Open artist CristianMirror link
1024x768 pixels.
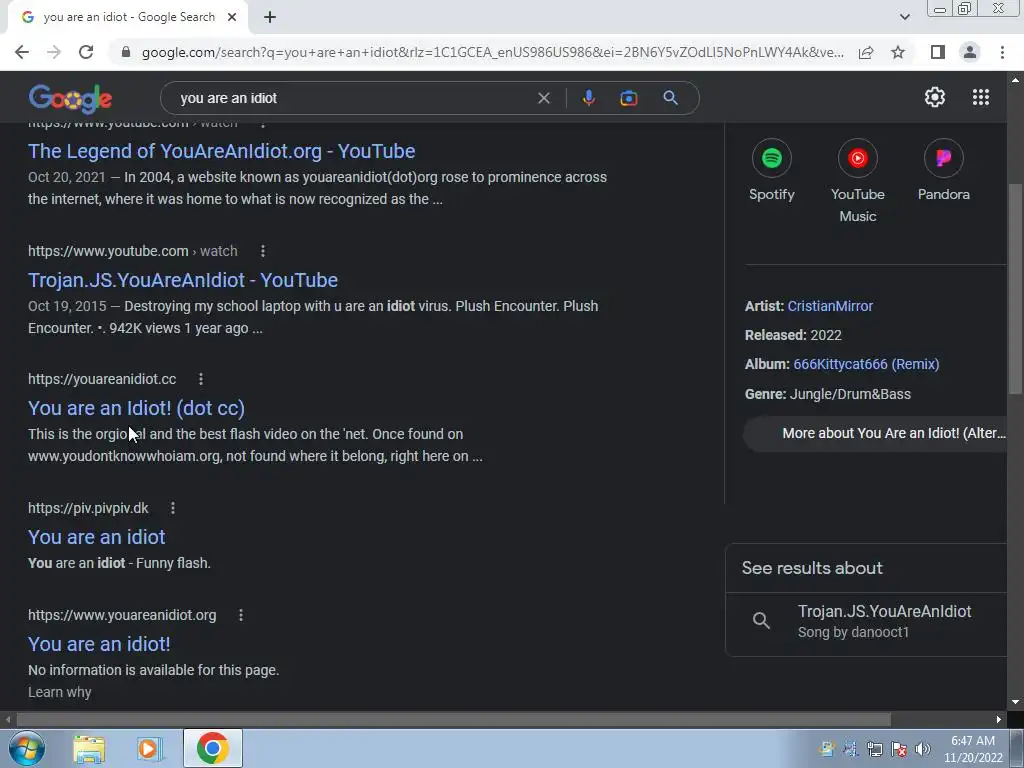pyautogui.click(x=830, y=306)
